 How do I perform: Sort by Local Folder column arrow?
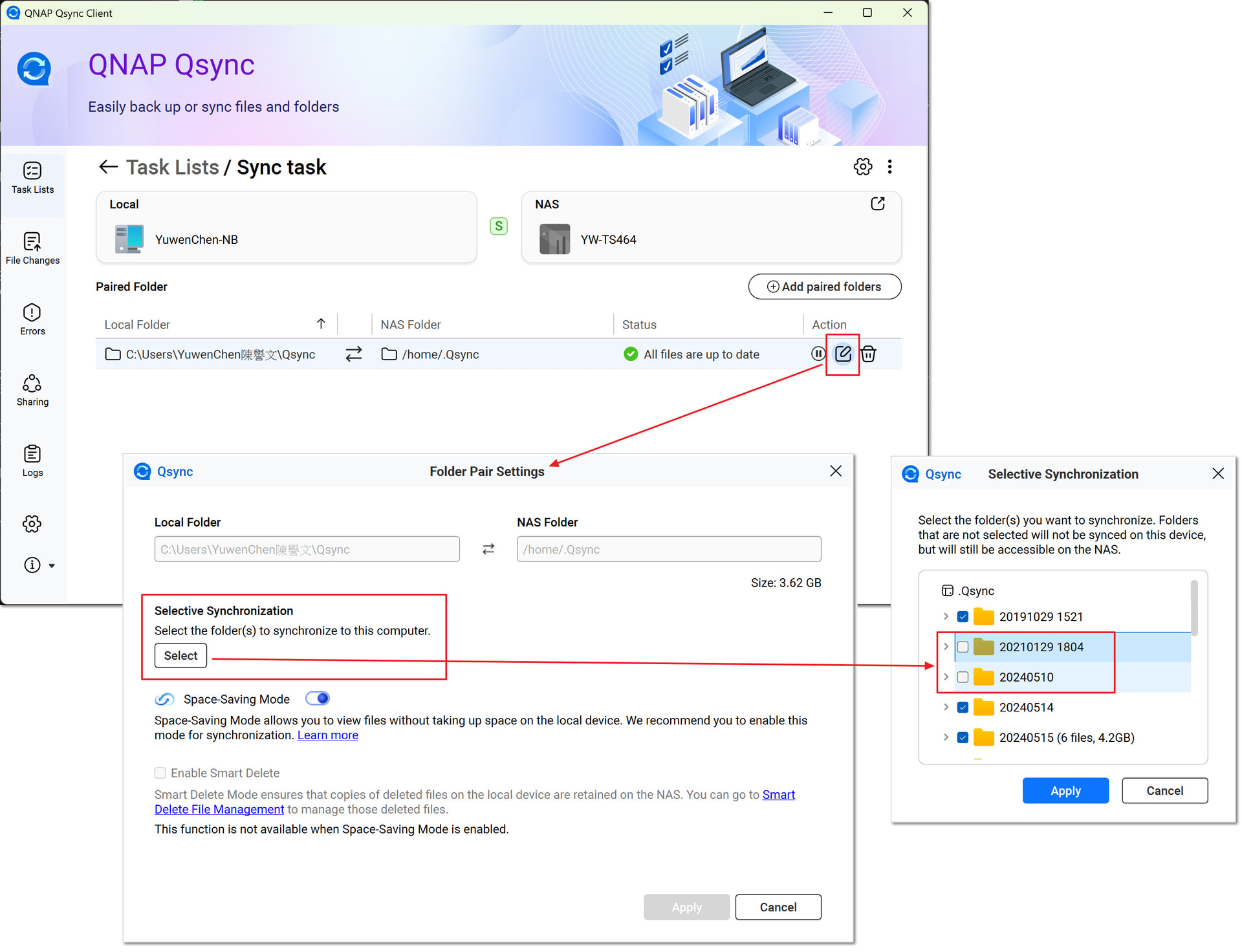(321, 324)
